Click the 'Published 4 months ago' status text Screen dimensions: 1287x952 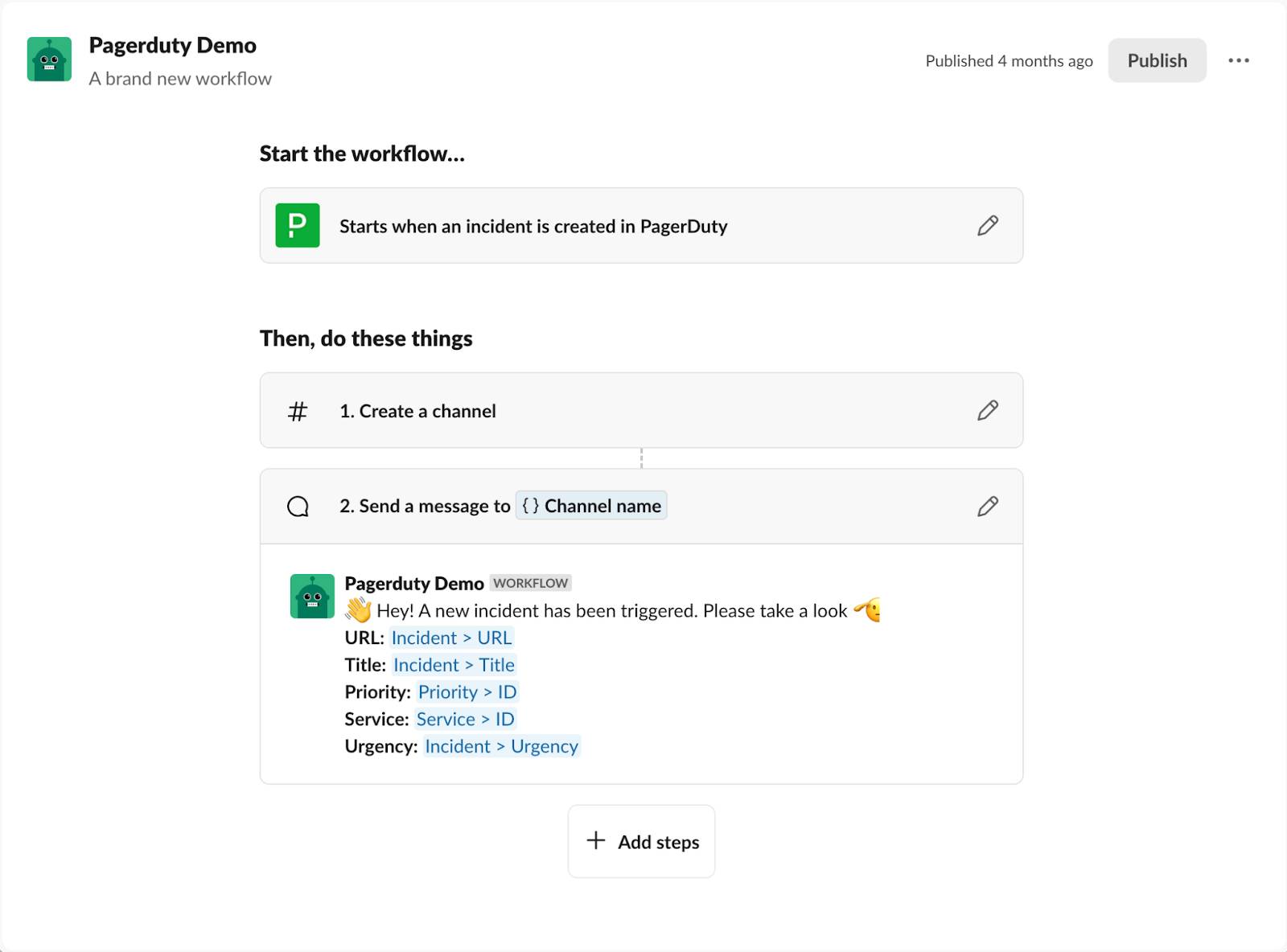click(x=1009, y=61)
